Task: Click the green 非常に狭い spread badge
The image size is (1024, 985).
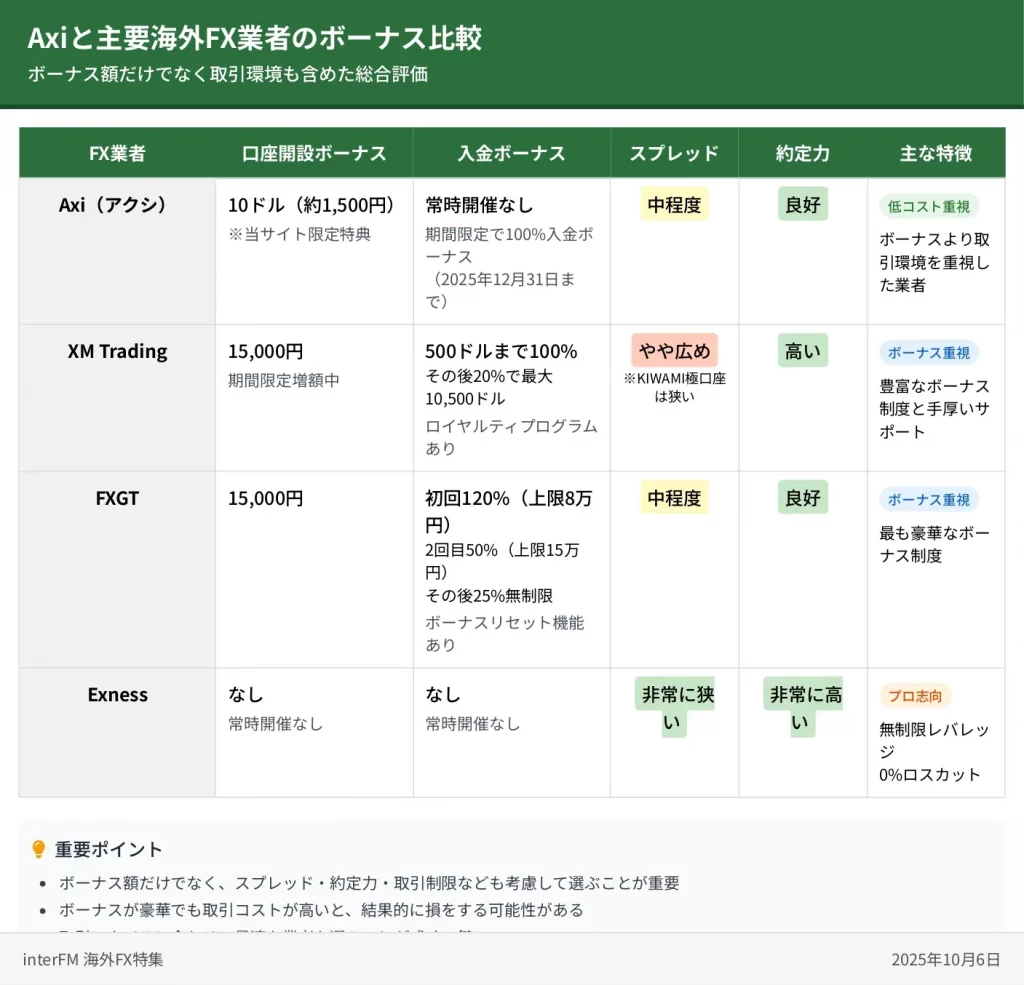Action: tap(674, 707)
